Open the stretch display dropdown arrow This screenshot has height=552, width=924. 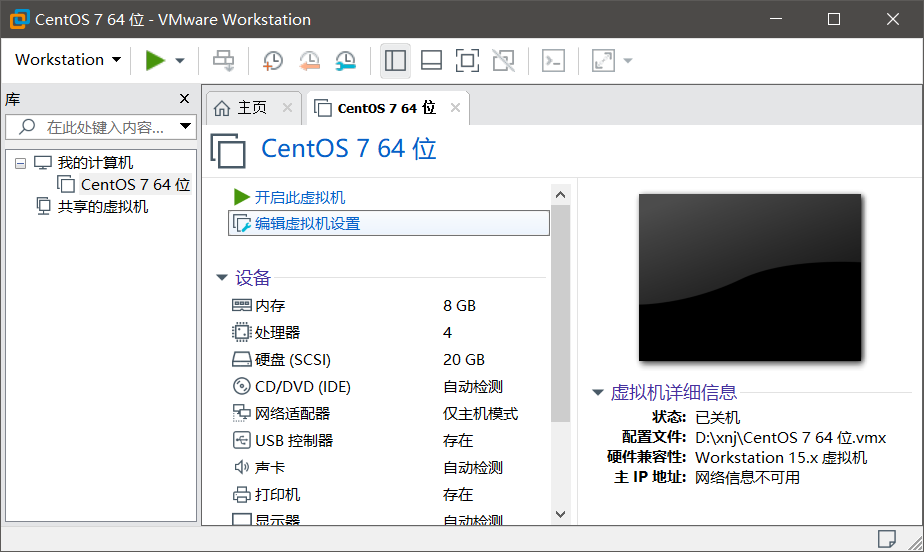(628, 60)
